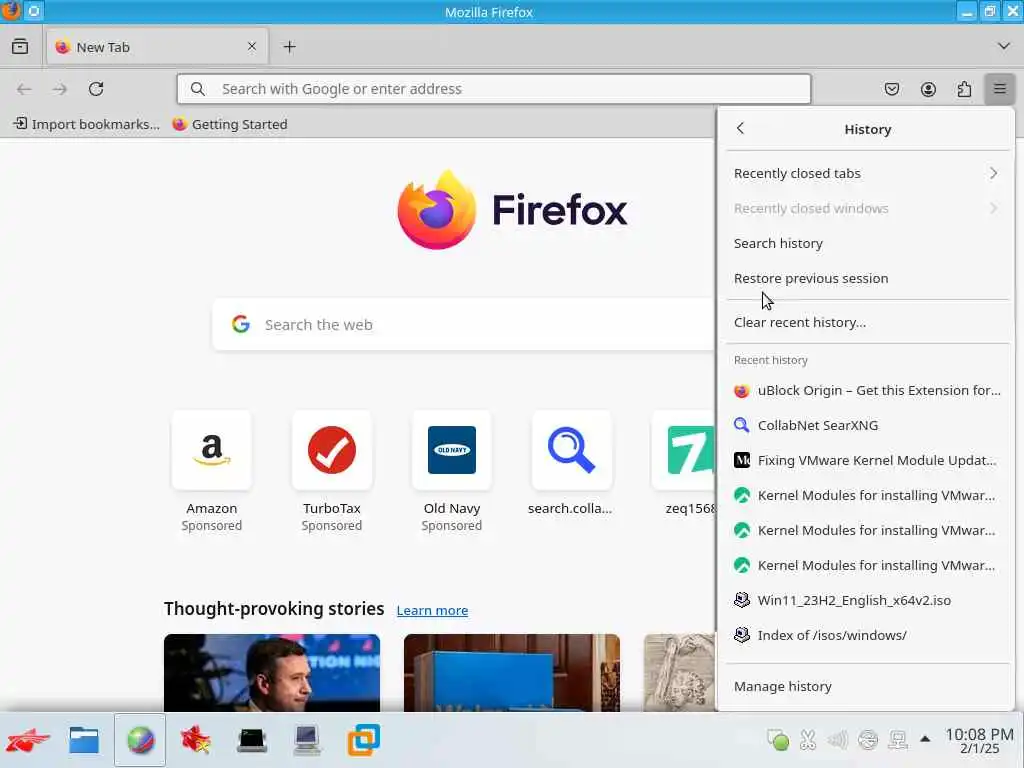Screen dimensions: 1024x768
Task: Choose Clear recent history...
Action: [x=867, y=322]
